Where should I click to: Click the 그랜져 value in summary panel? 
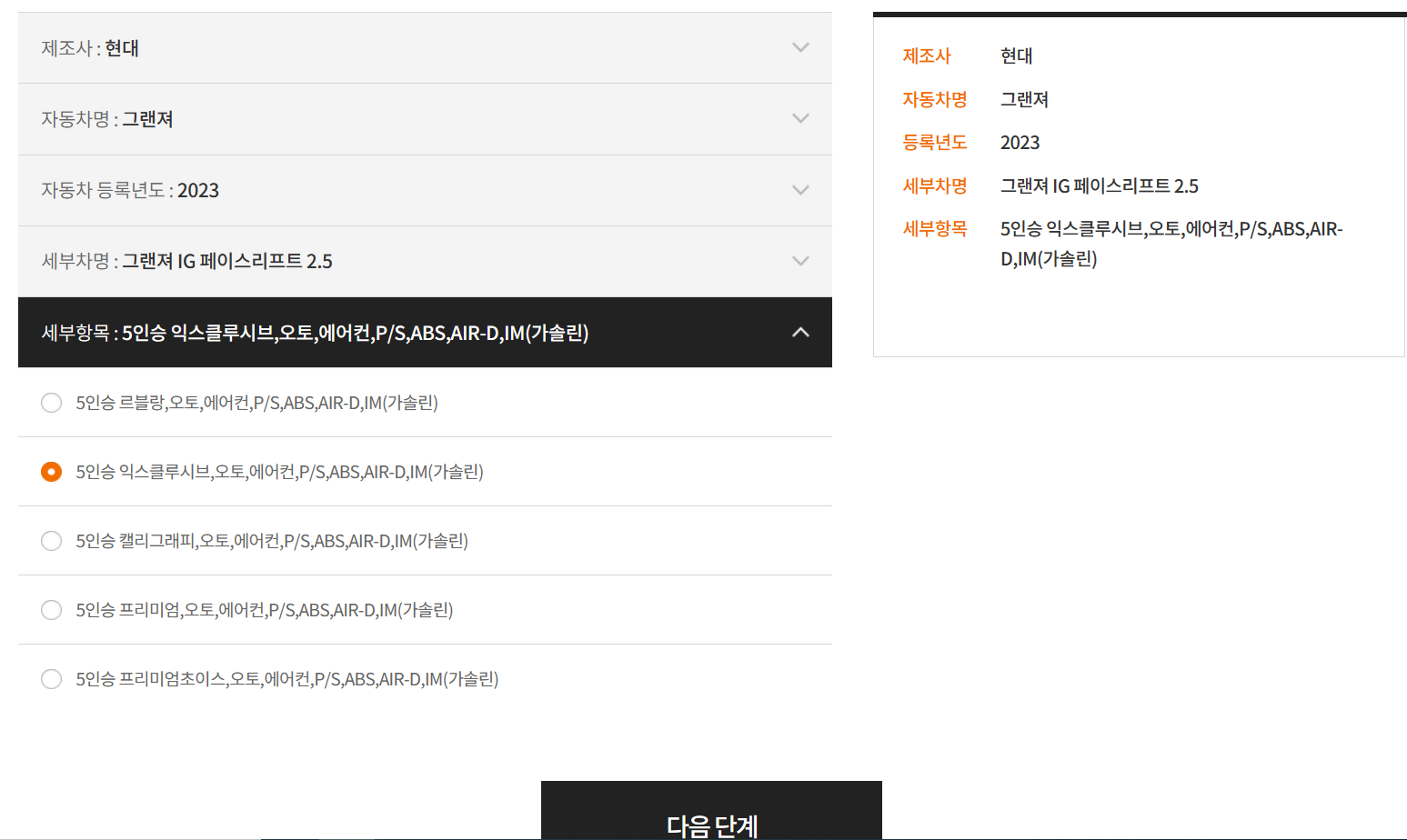1024,99
